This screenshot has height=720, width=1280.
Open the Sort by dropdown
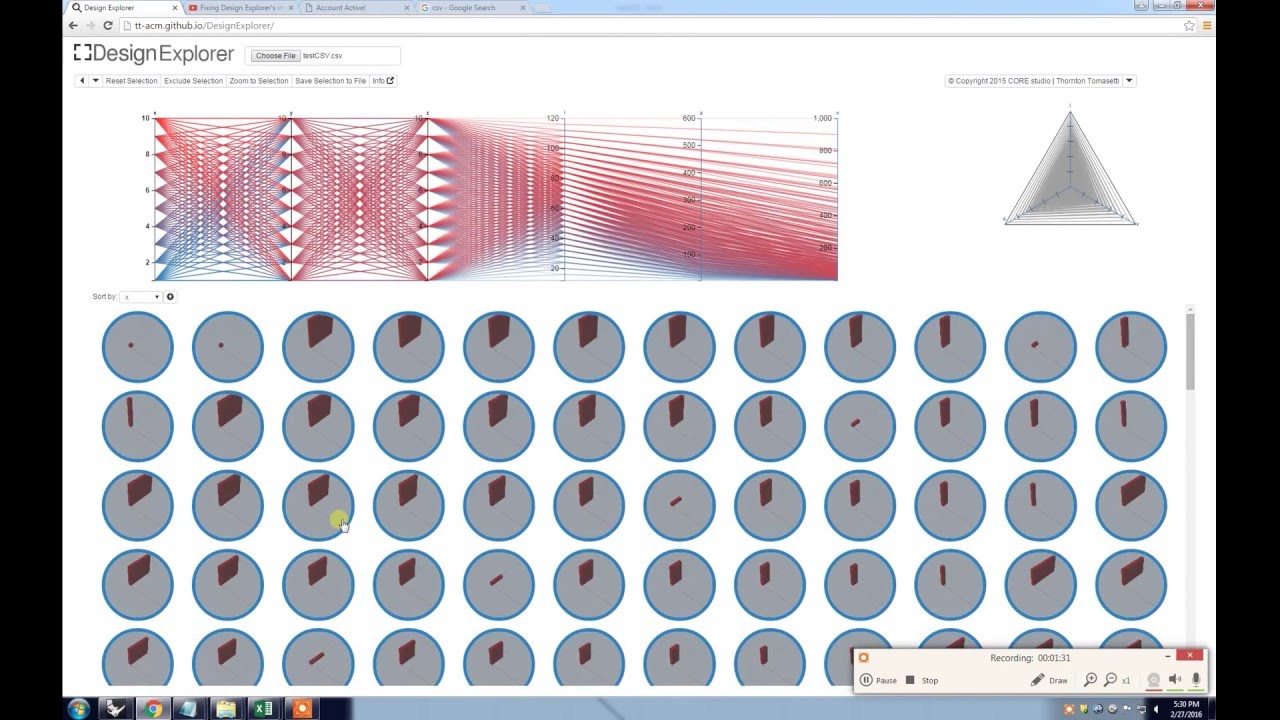click(x=141, y=297)
